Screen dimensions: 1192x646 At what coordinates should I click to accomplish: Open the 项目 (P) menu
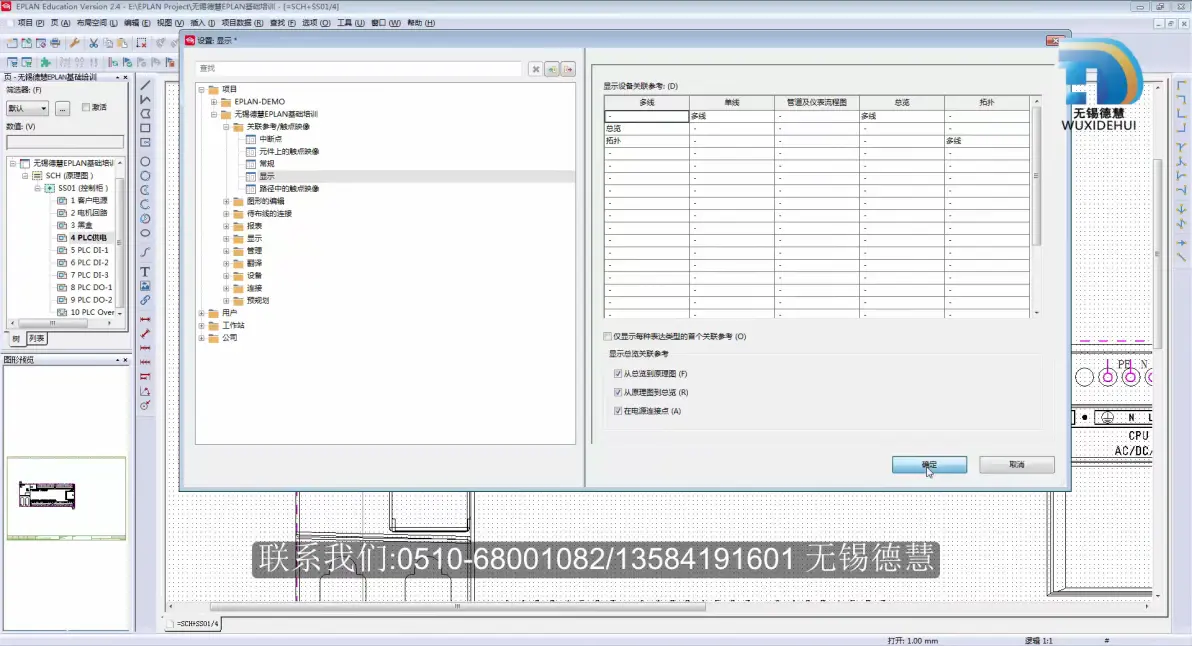pos(30,23)
